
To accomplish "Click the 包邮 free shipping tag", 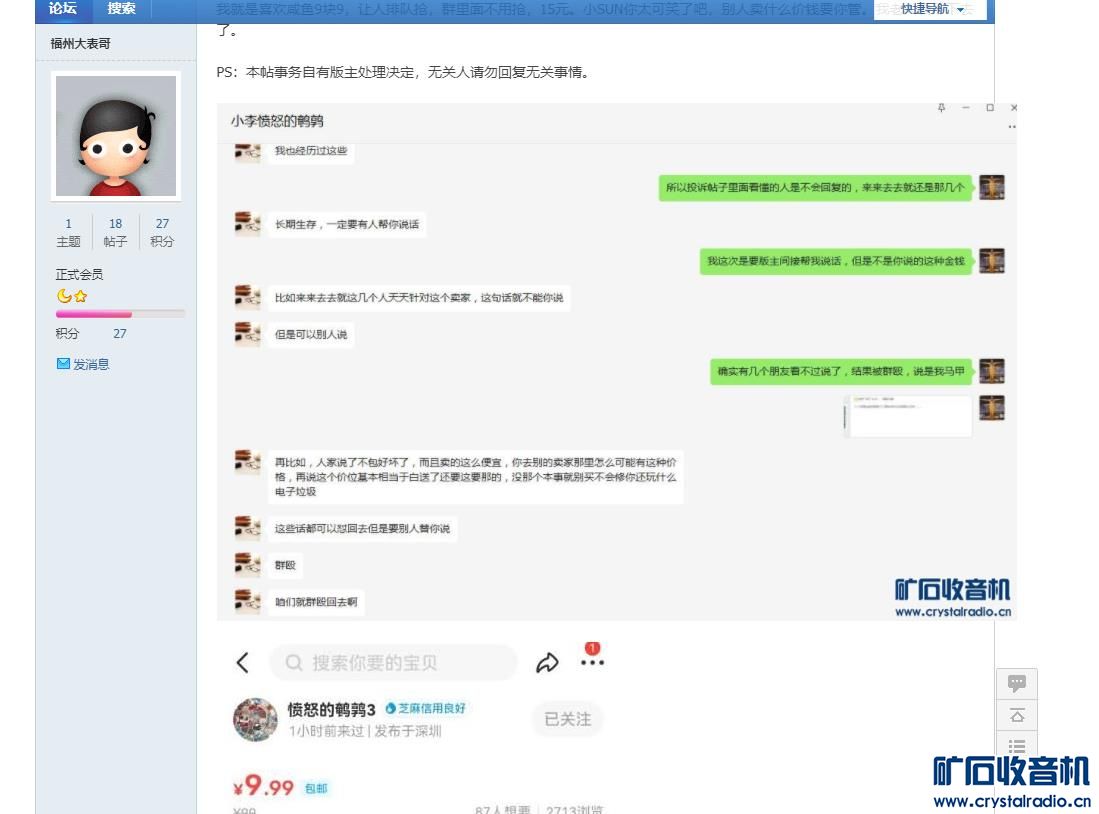I will coord(316,788).
